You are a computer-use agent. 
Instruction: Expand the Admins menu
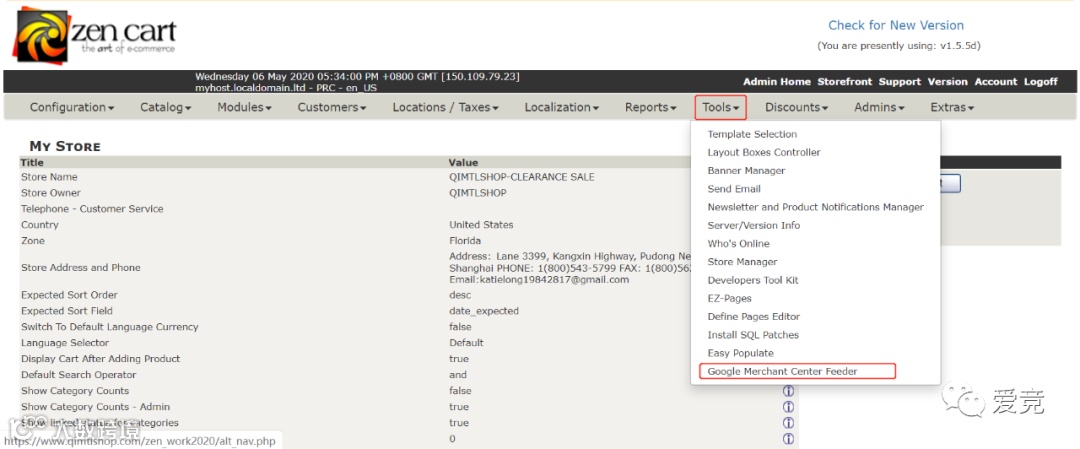click(x=879, y=107)
